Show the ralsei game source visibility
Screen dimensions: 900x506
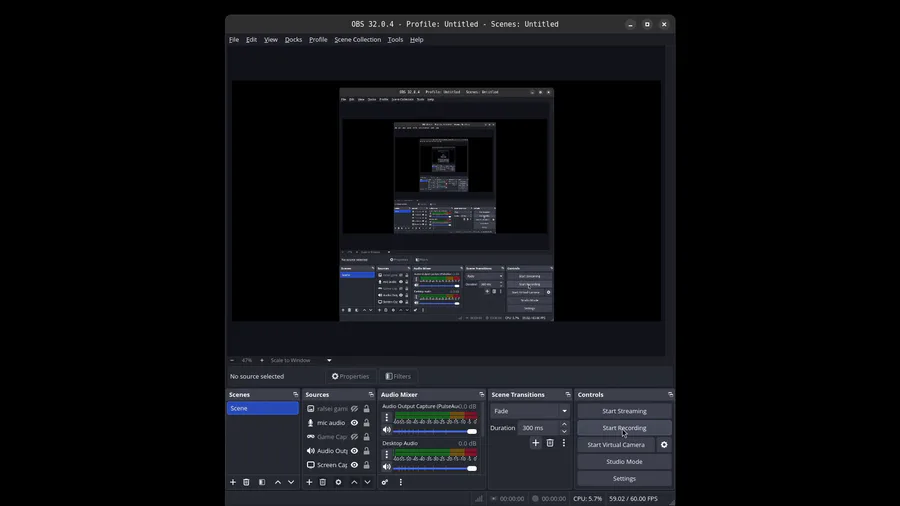pos(355,409)
